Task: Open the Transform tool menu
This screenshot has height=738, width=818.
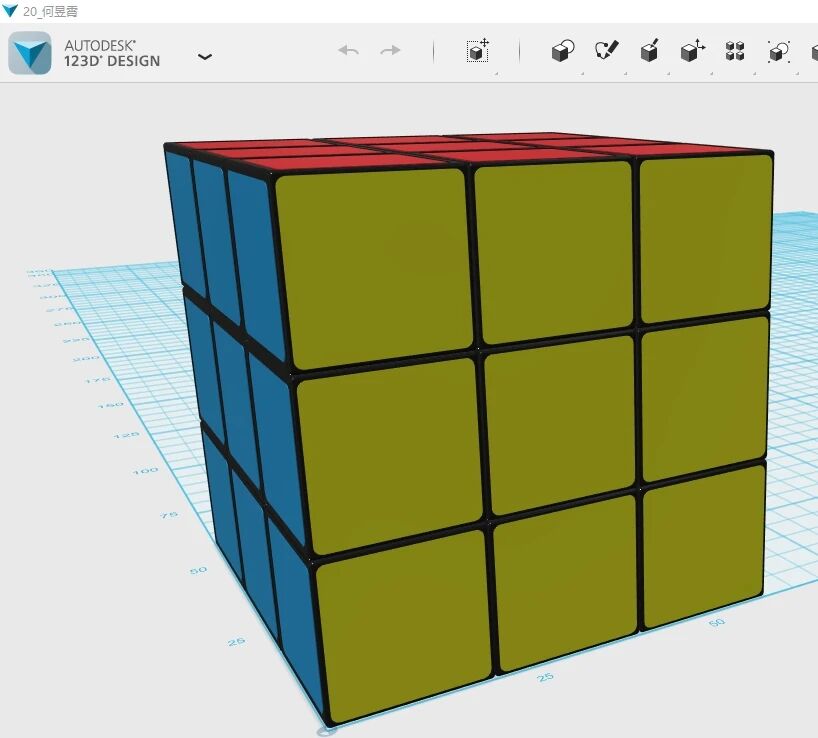Action: (x=478, y=51)
